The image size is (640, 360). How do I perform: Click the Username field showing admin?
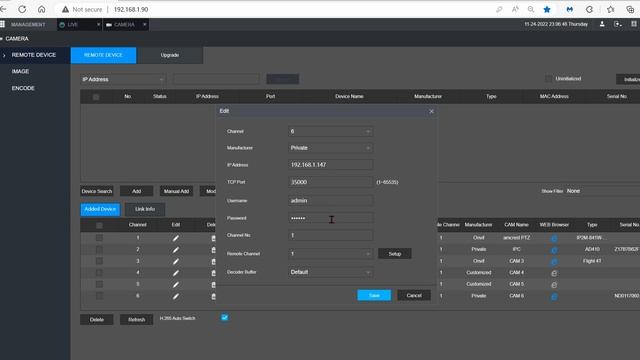330,201
